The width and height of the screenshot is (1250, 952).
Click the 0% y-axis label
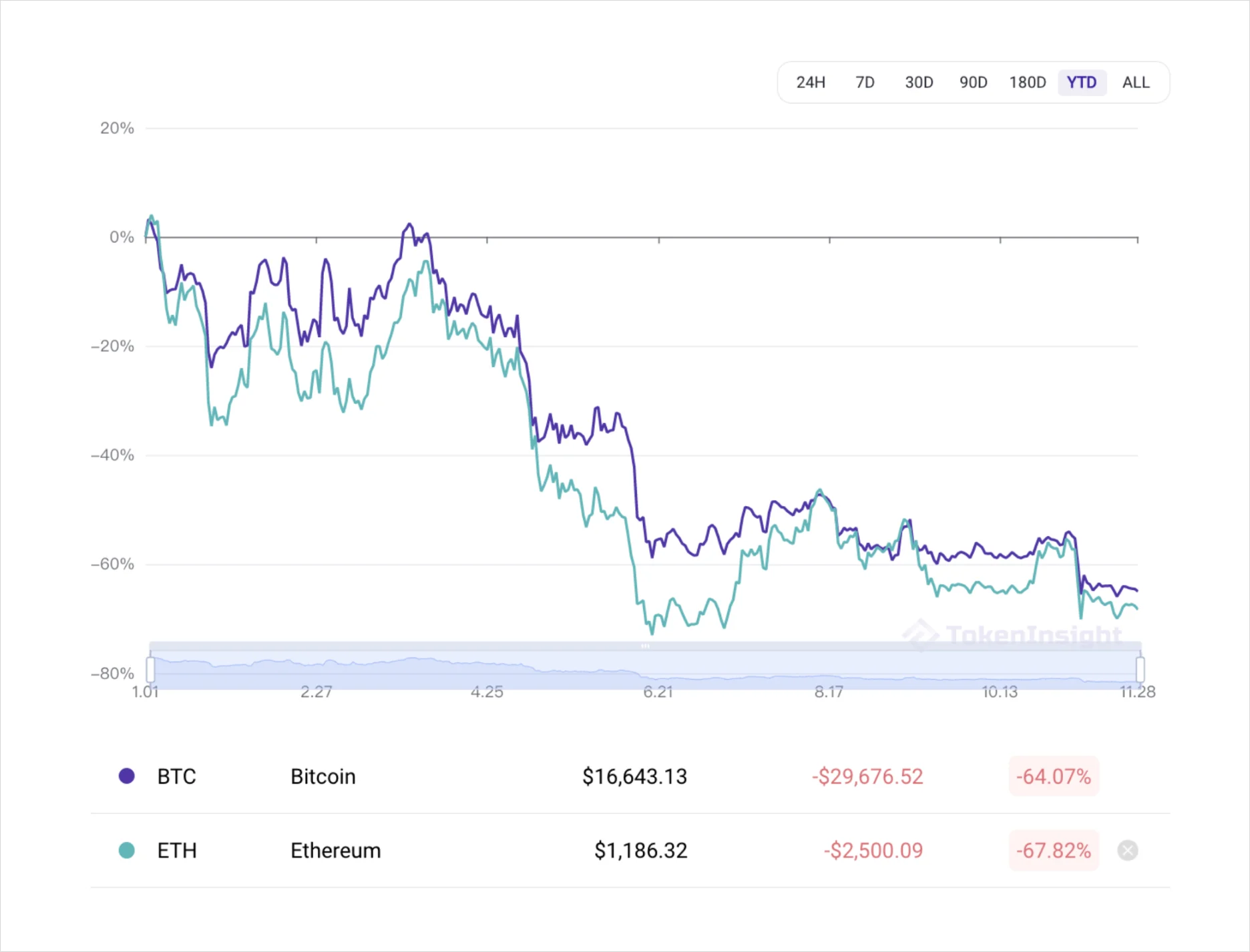click(x=122, y=237)
